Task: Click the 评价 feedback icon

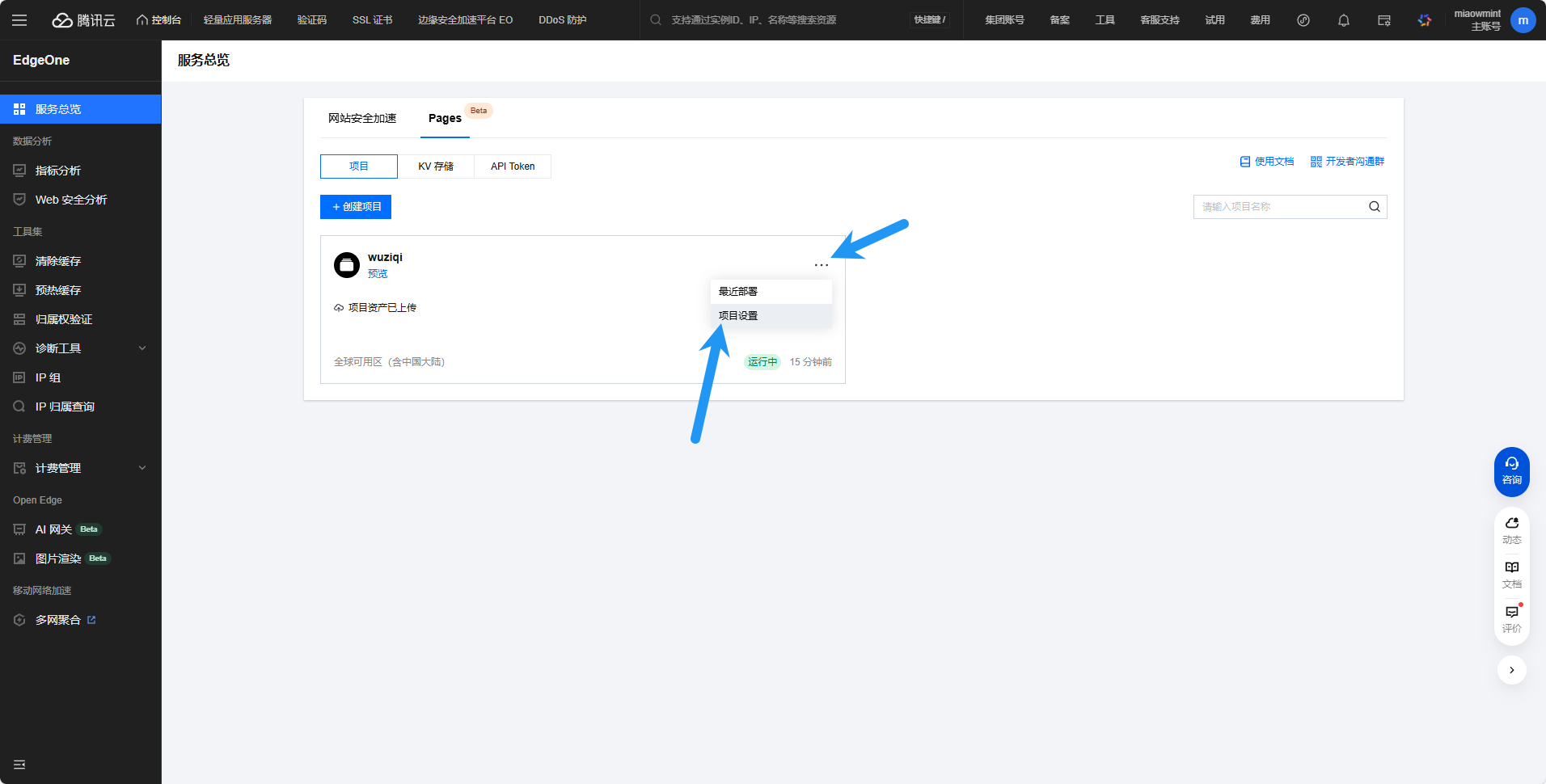Action: point(1511,618)
